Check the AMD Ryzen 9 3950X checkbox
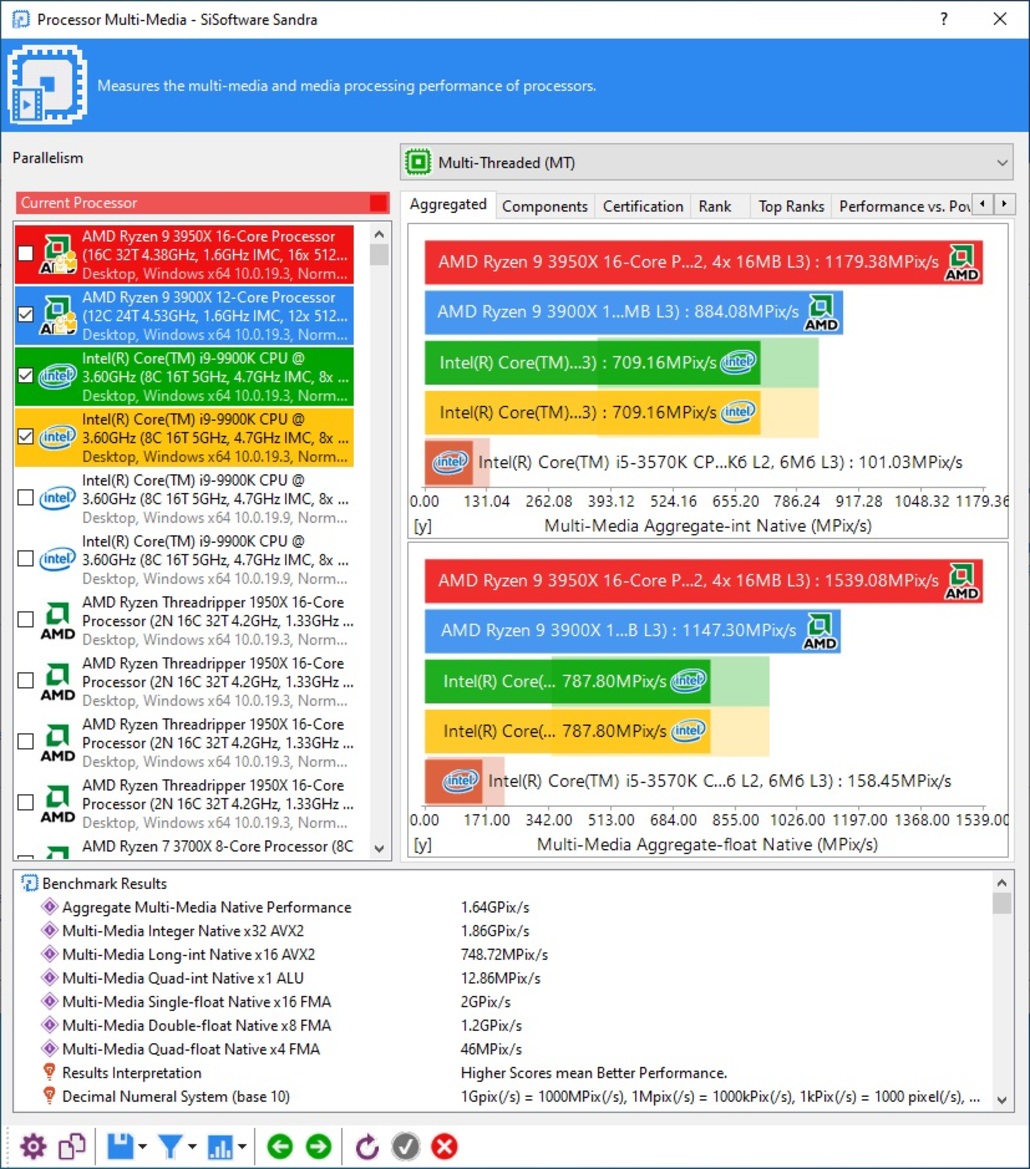The image size is (1030, 1169). click(25, 253)
